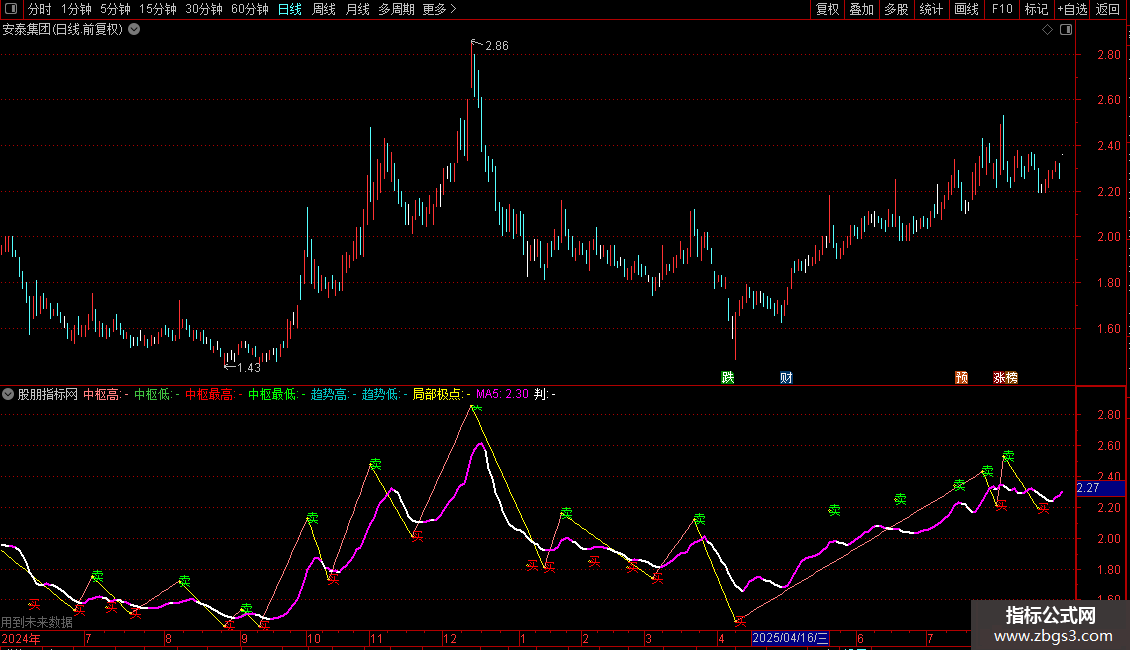Add stock via +自选 button
This screenshot has width=1130, height=650.
pos(1072,9)
